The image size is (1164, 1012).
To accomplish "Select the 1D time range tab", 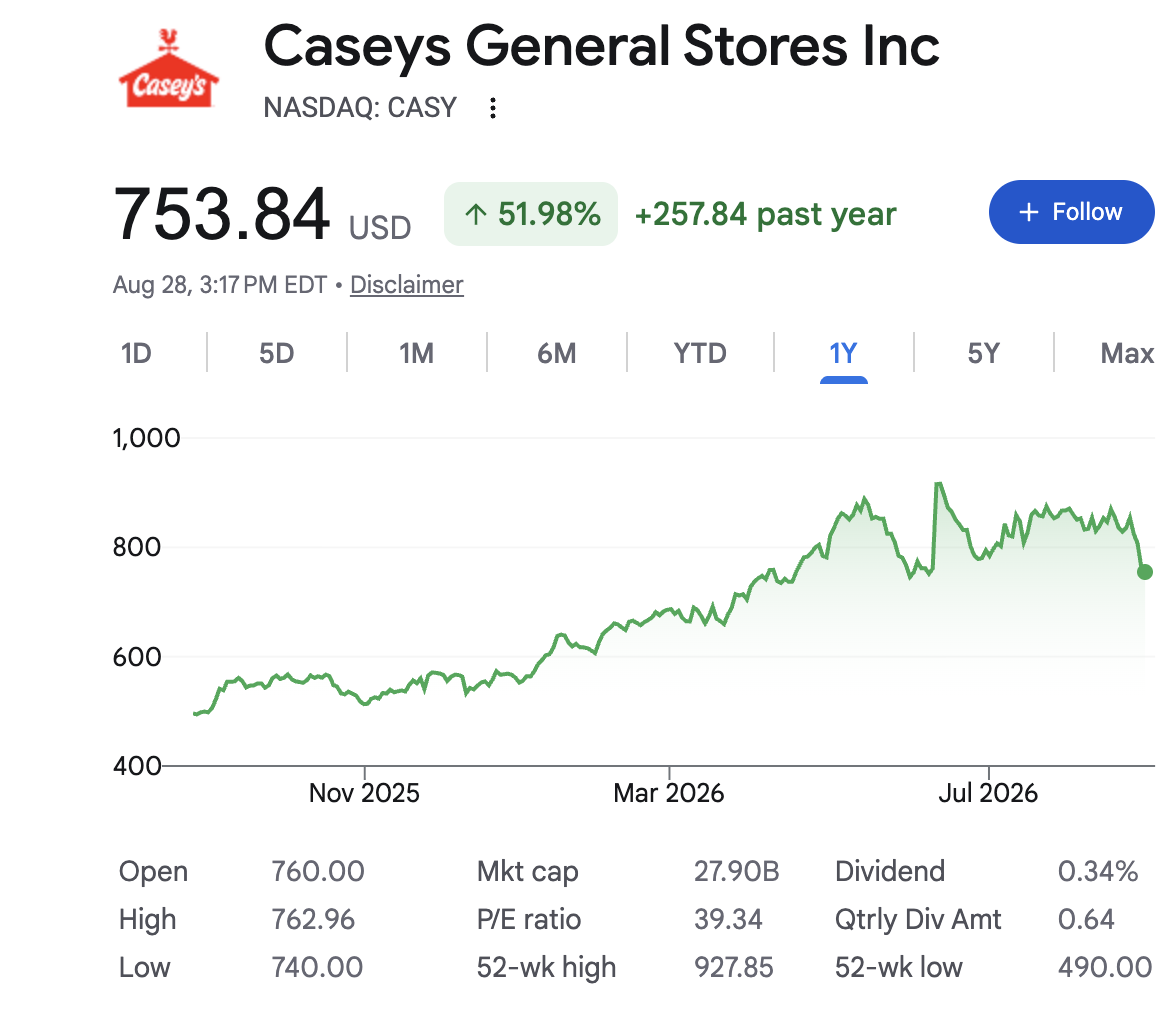I will coord(137,353).
